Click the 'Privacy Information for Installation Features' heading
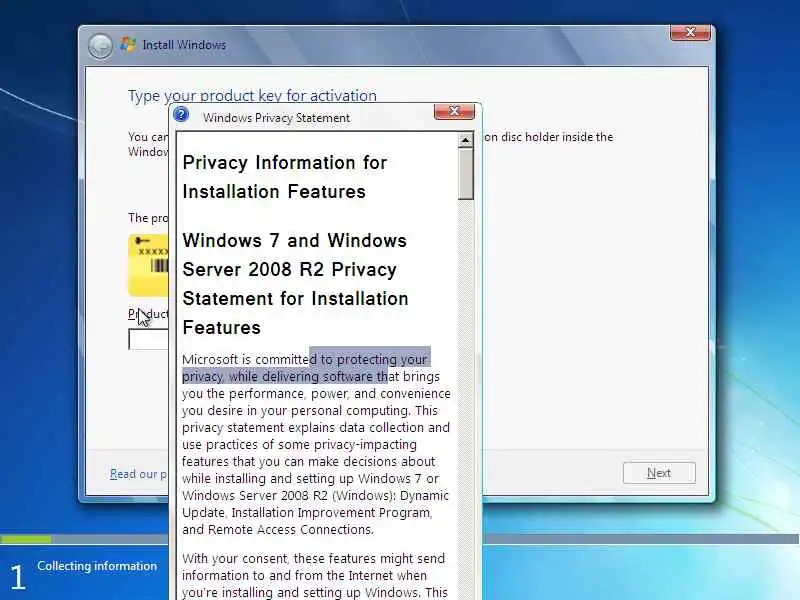The height and width of the screenshot is (600, 800). (285, 177)
